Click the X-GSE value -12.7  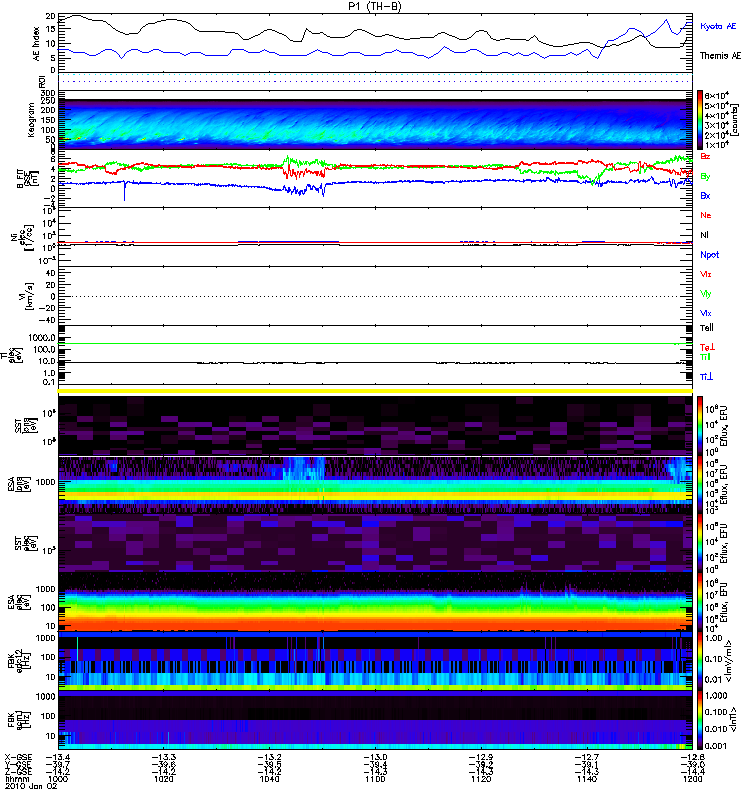(587, 757)
